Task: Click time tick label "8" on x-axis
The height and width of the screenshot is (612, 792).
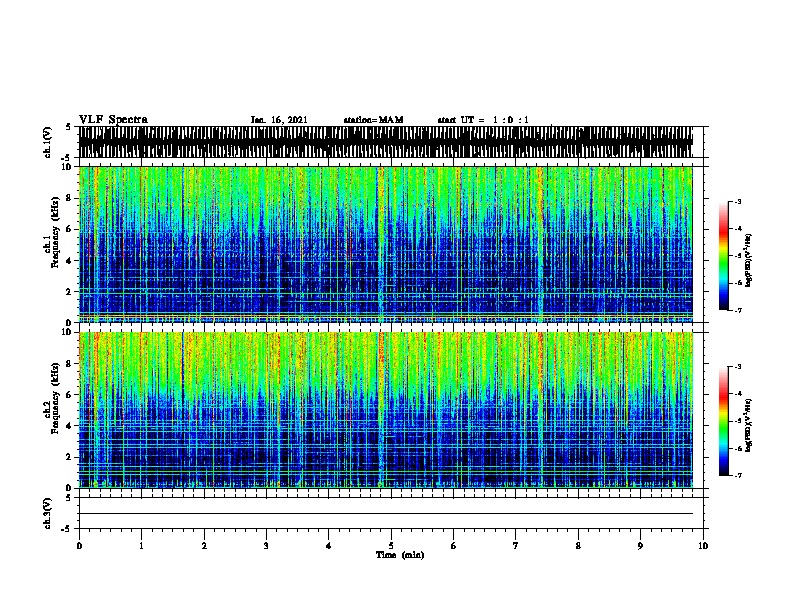Action: (578, 546)
